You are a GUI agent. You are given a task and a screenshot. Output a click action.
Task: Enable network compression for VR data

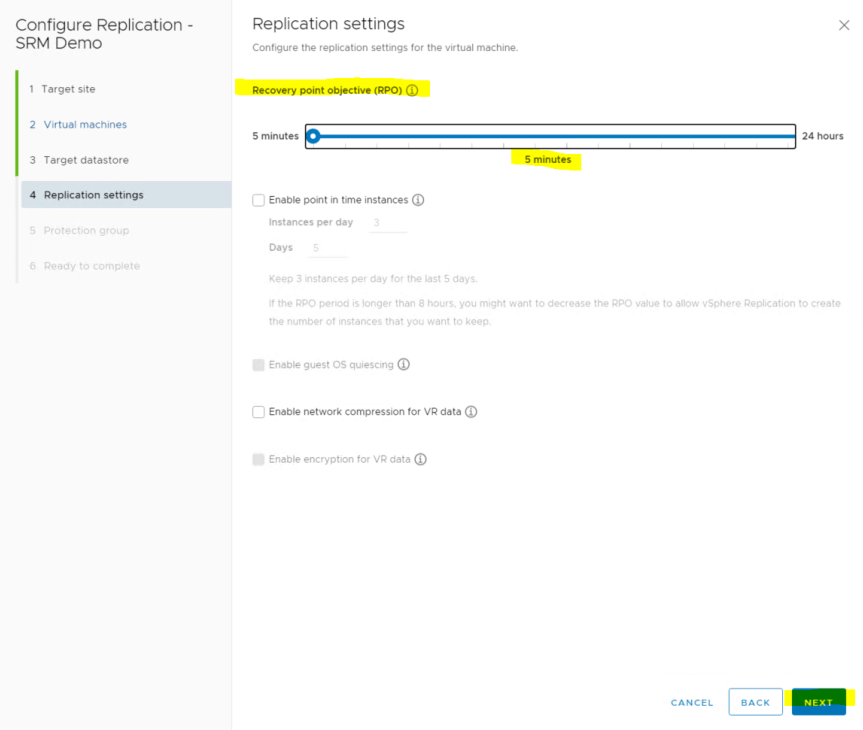pyautogui.click(x=259, y=412)
